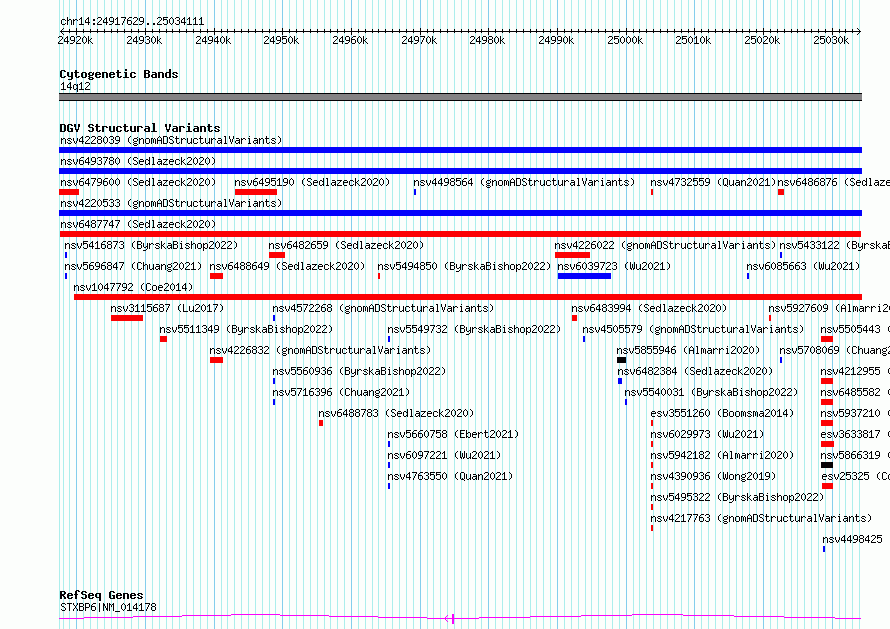Open nsv5696847 Chuang2021 variant
Image resolution: width=890 pixels, height=629 pixels.
click(x=133, y=266)
